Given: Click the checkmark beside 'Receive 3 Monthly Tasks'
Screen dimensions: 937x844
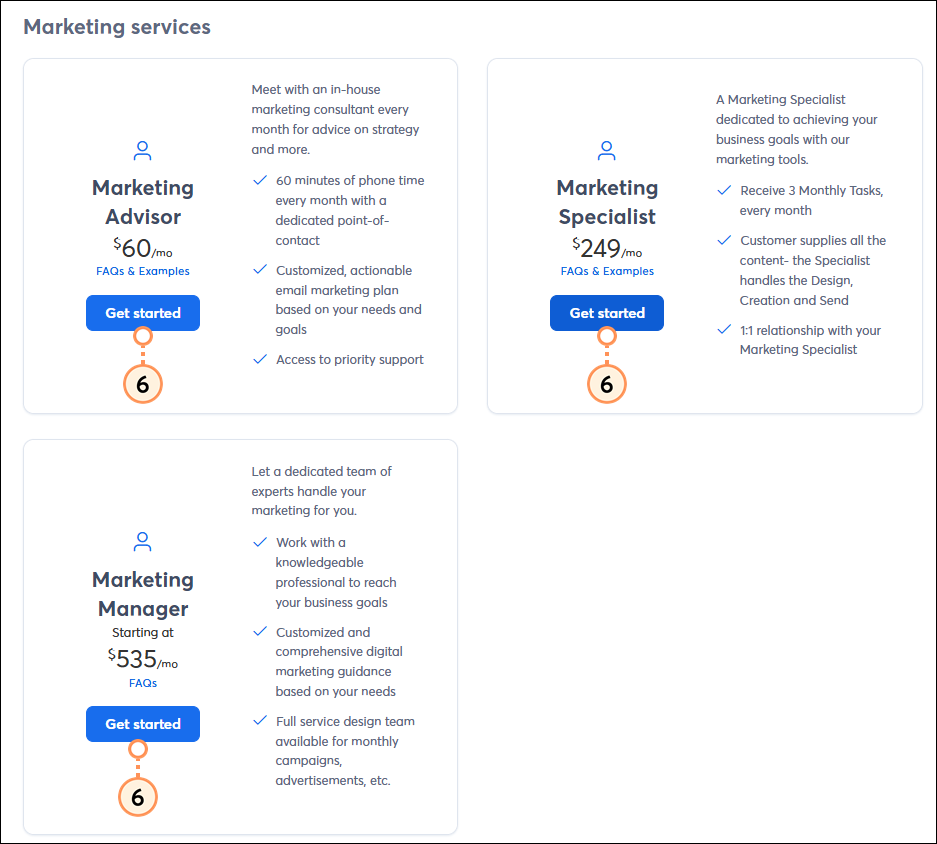Looking at the screenshot, I should click(723, 190).
